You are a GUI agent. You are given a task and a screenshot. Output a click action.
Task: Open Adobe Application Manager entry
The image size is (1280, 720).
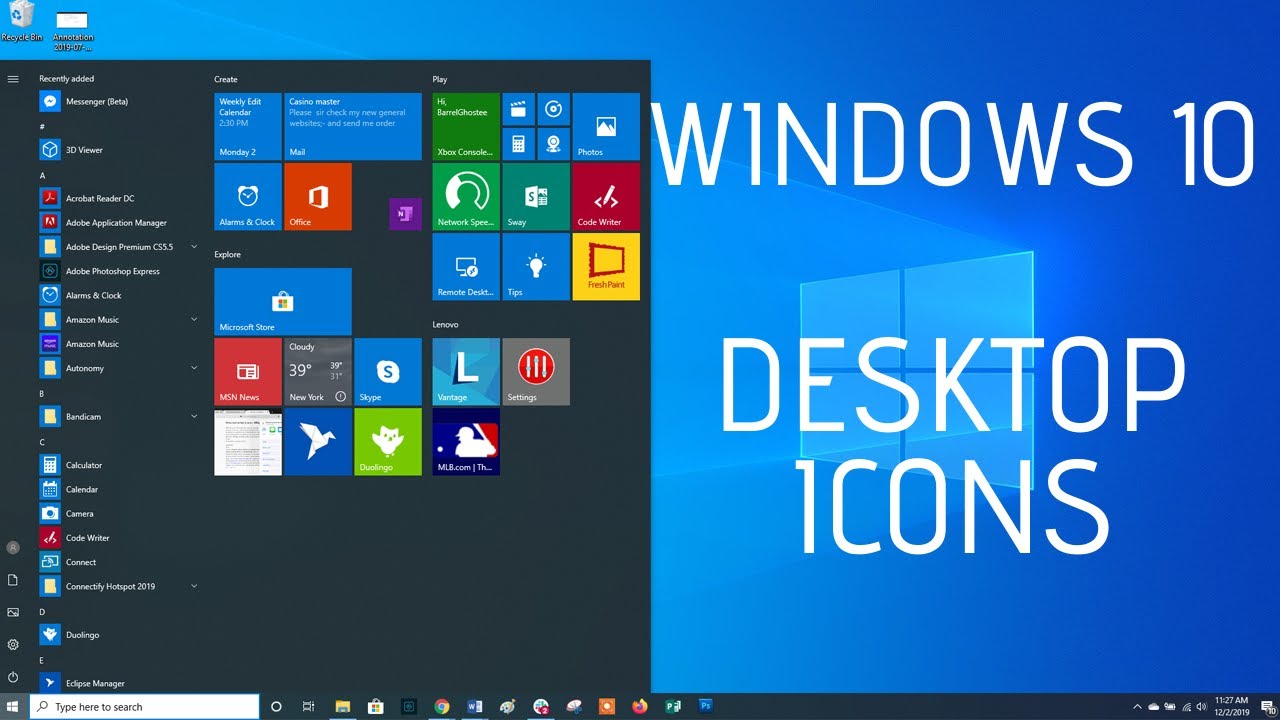(118, 223)
